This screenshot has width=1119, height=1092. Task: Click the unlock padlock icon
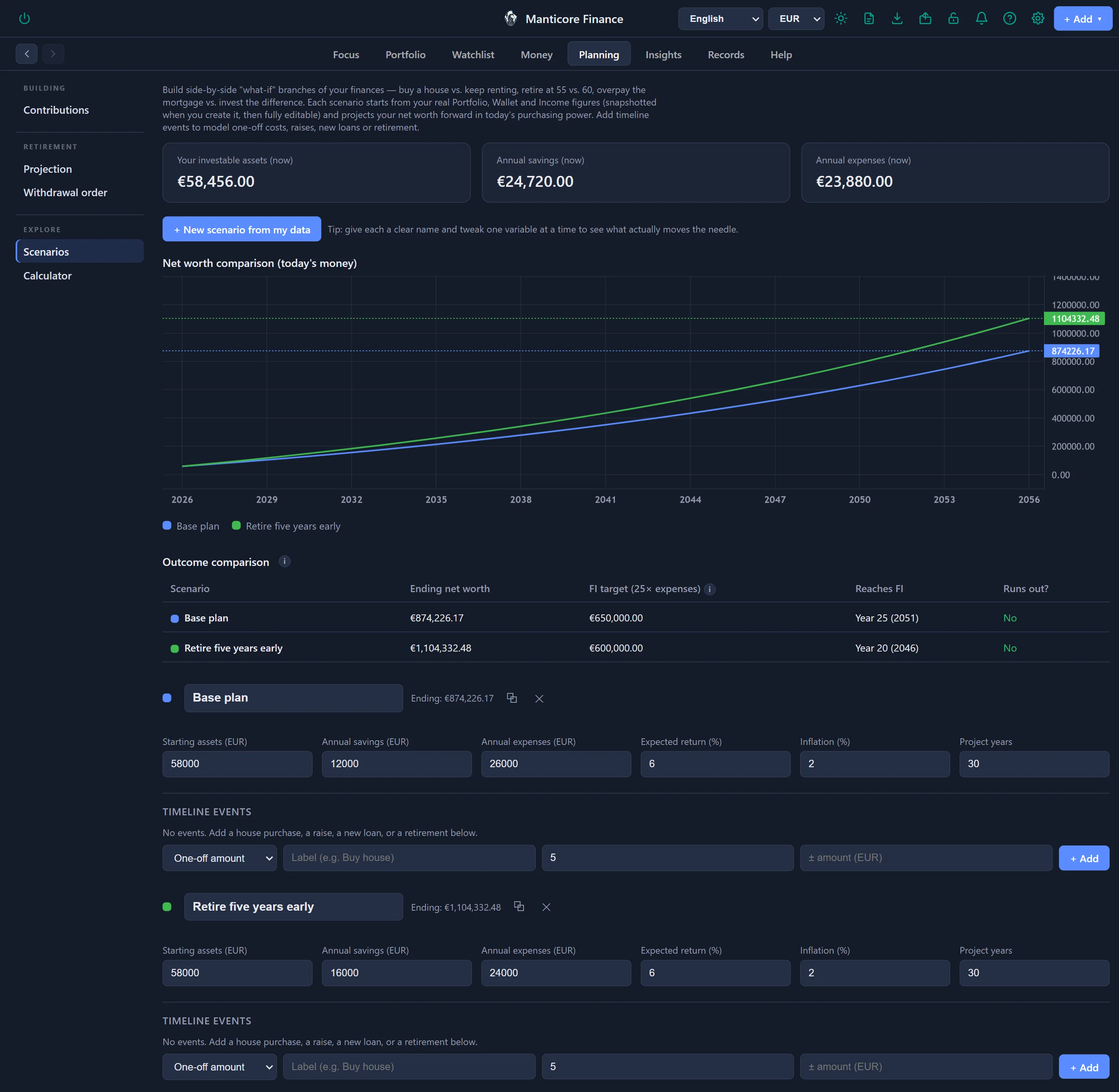tap(953, 18)
